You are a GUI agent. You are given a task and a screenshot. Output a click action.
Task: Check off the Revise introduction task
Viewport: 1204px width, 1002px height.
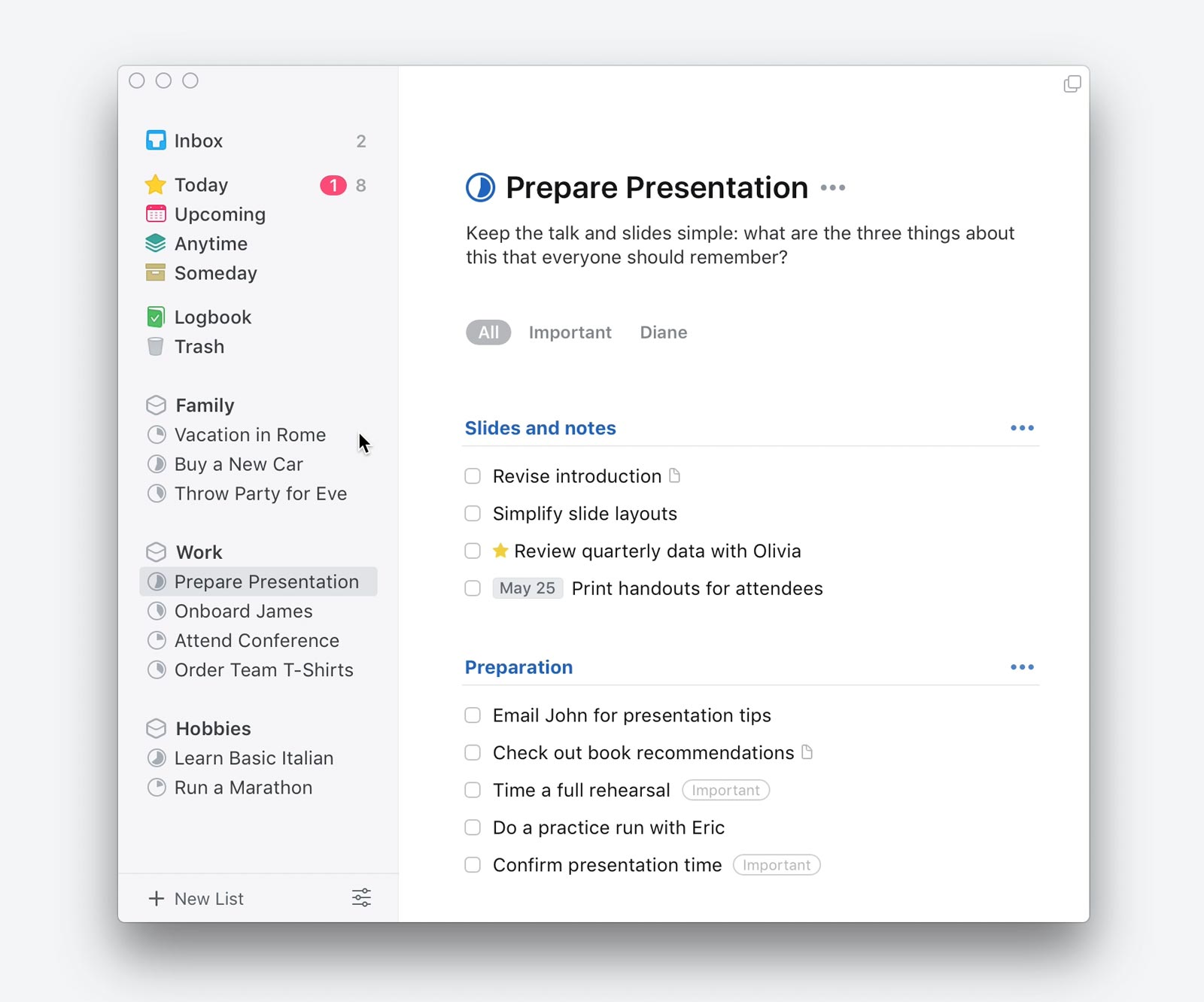pos(473,476)
